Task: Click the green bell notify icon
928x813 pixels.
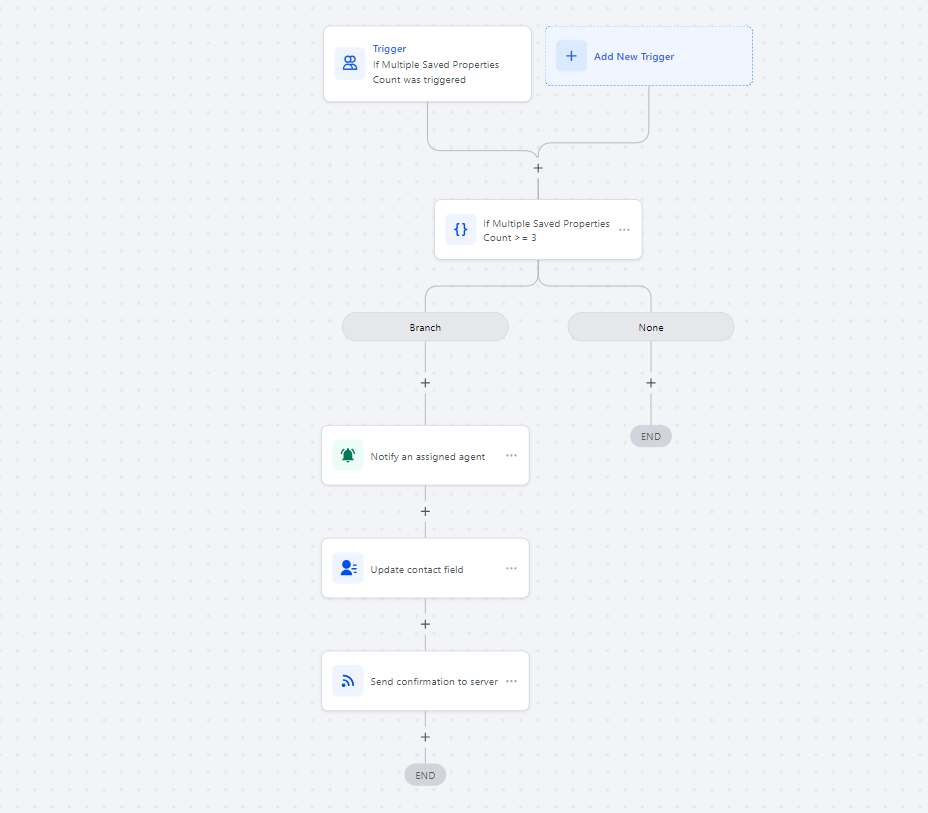Action: click(x=347, y=456)
